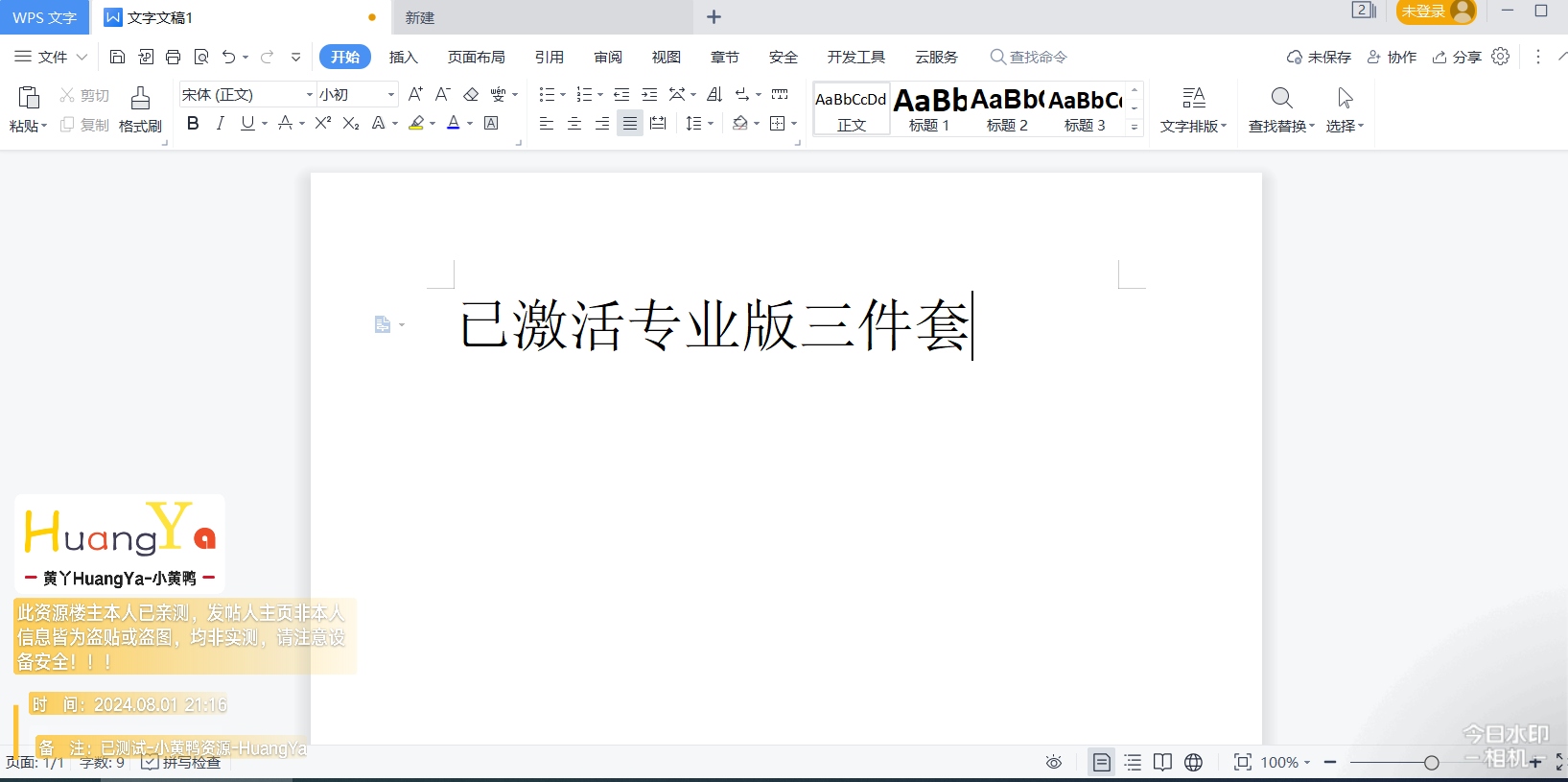Image resolution: width=1568 pixels, height=782 pixels.
Task: Toggle bold formatting with the B button
Action: (193, 123)
